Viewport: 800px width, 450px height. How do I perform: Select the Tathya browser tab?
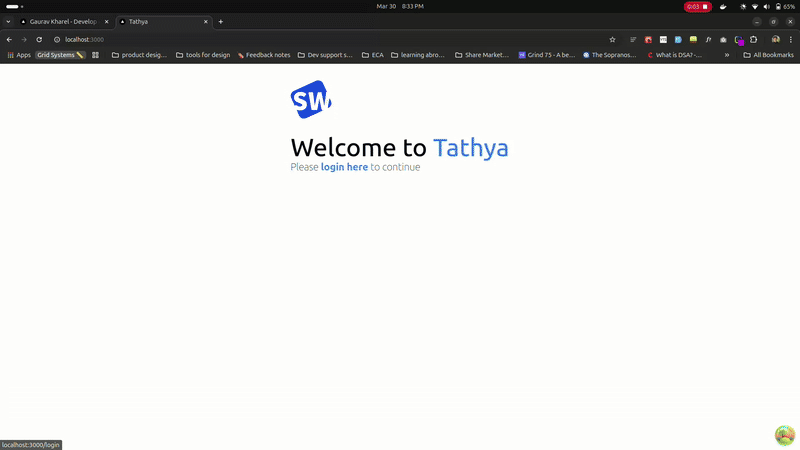tap(163, 21)
